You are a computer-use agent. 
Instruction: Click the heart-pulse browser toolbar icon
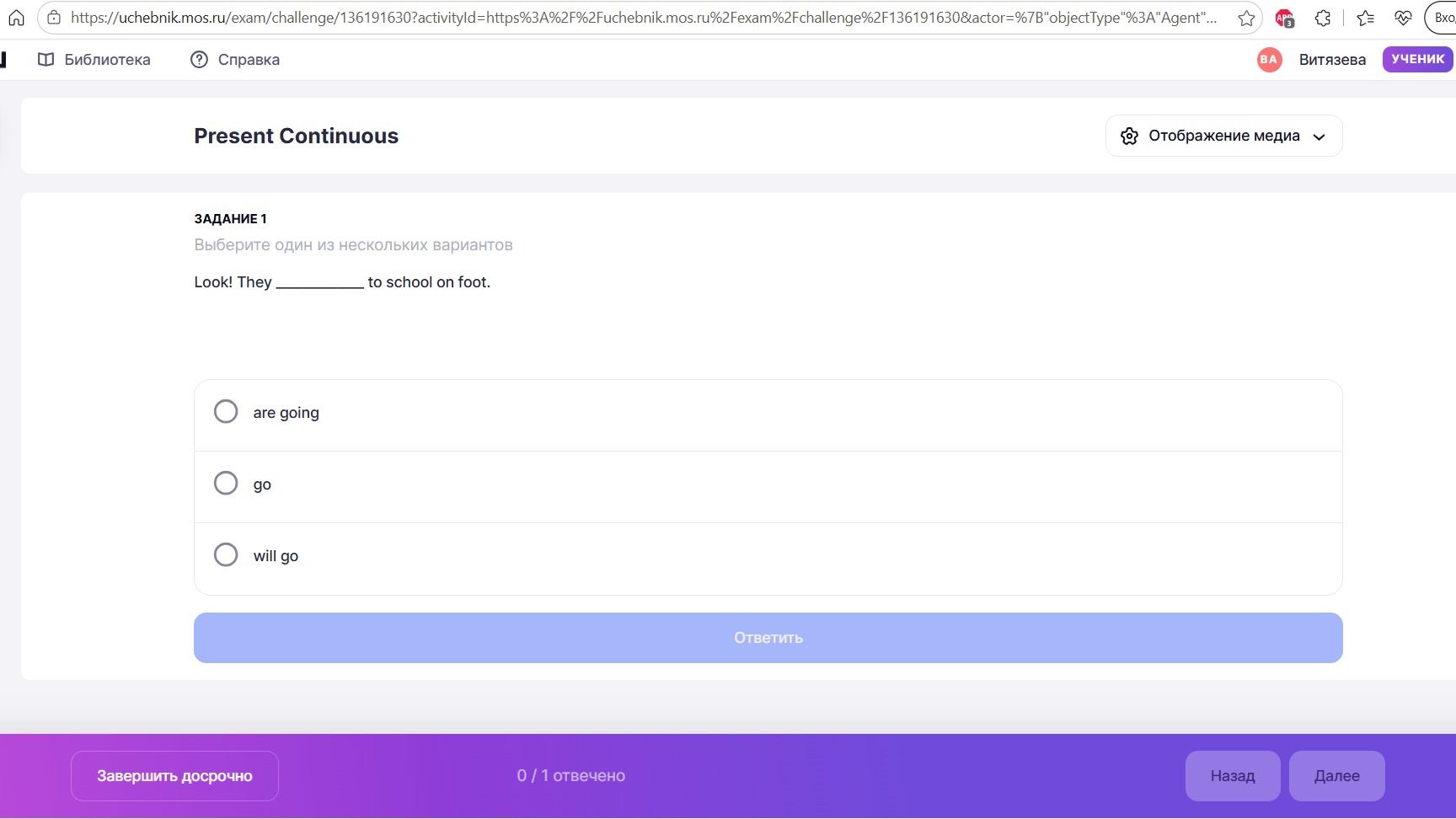tap(1403, 18)
